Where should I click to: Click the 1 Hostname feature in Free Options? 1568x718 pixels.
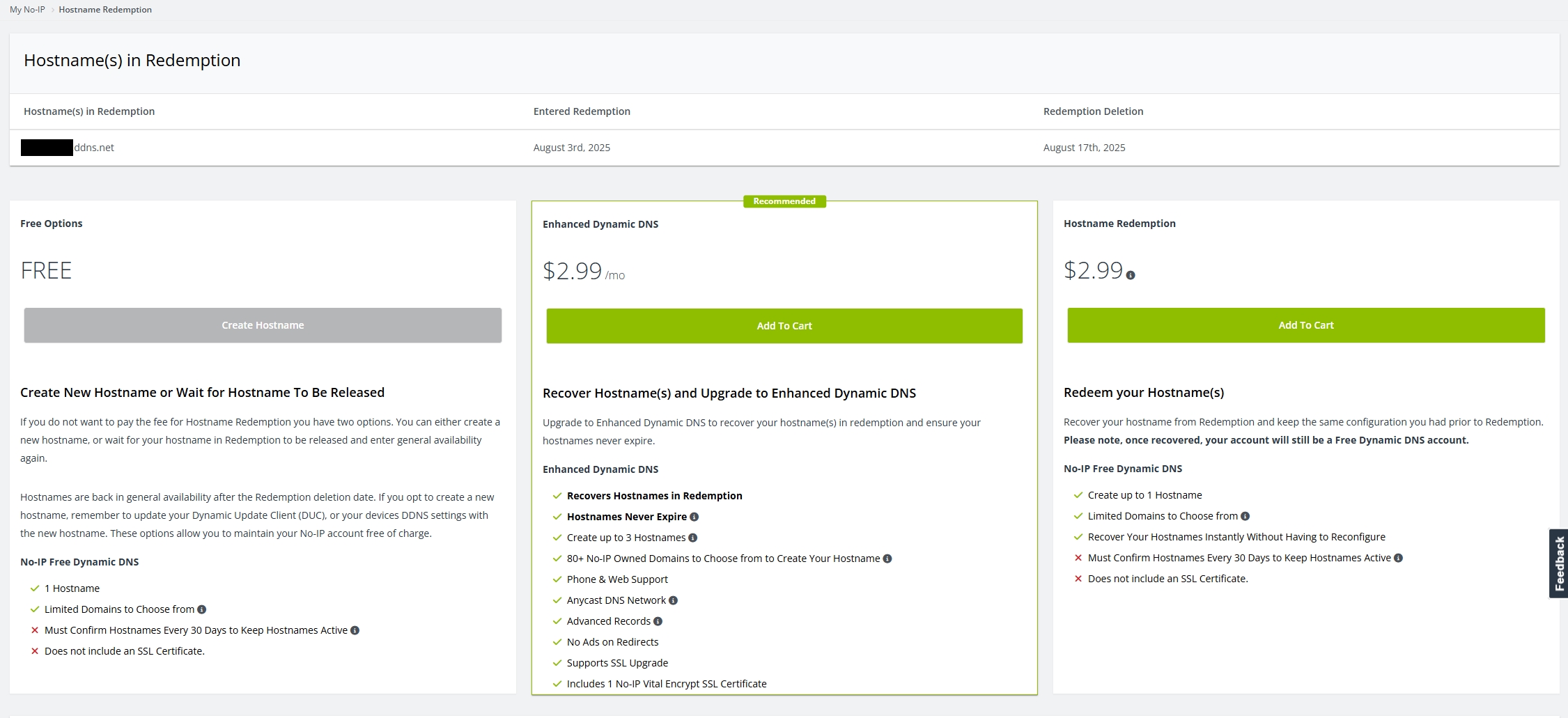pos(72,588)
